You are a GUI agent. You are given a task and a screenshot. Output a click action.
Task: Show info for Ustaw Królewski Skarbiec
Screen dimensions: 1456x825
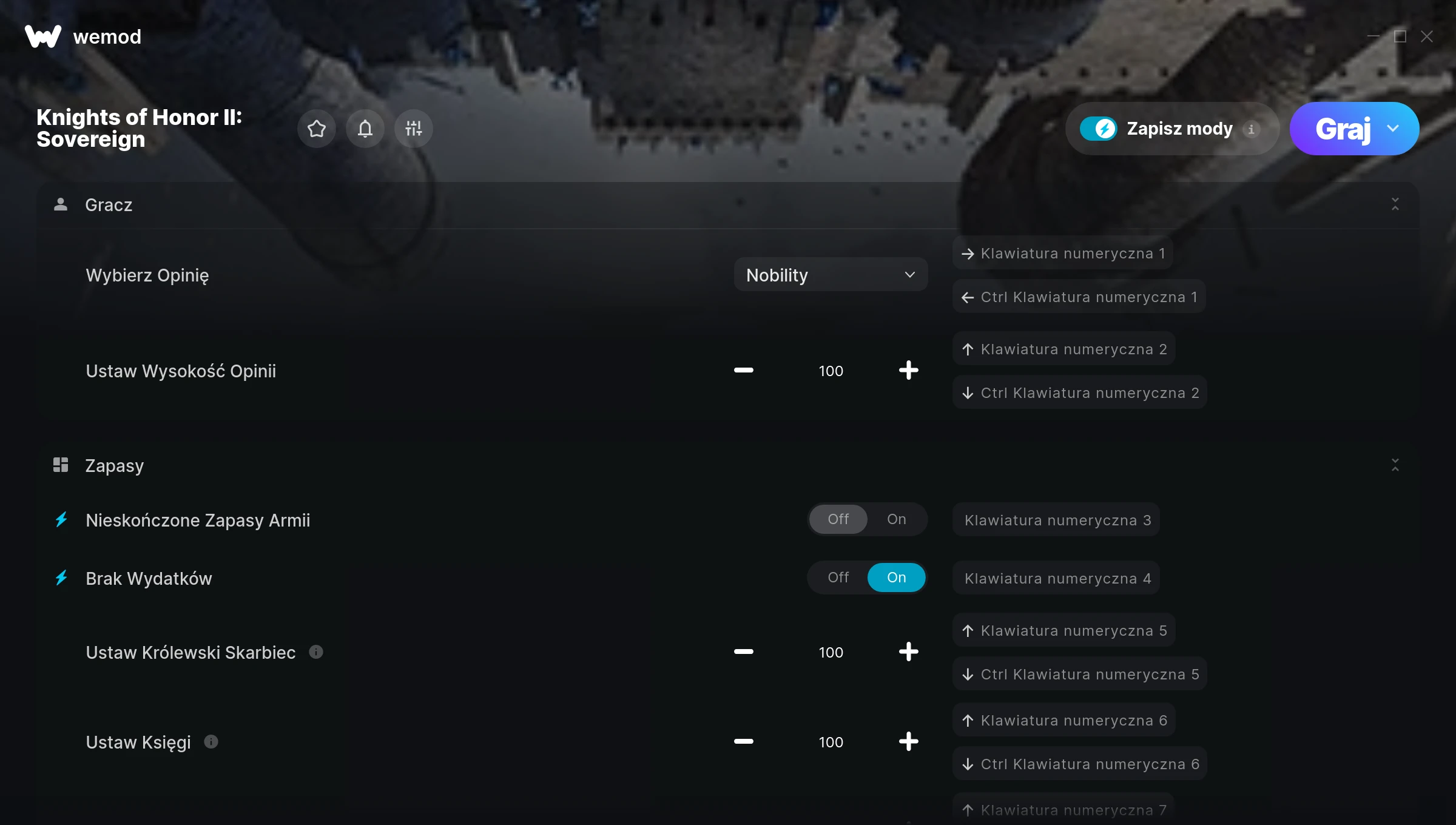tap(316, 652)
